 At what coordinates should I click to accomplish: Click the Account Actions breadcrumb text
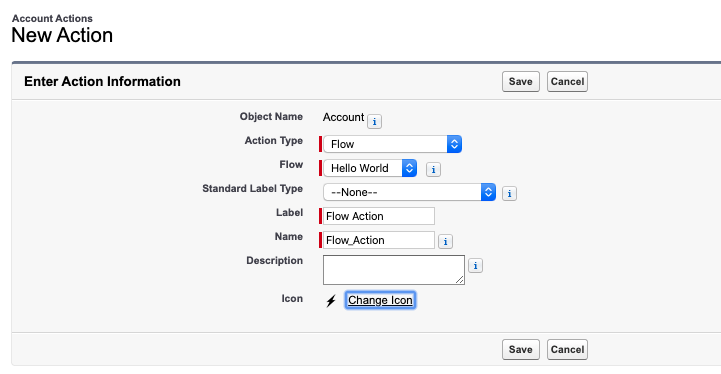coord(52,18)
